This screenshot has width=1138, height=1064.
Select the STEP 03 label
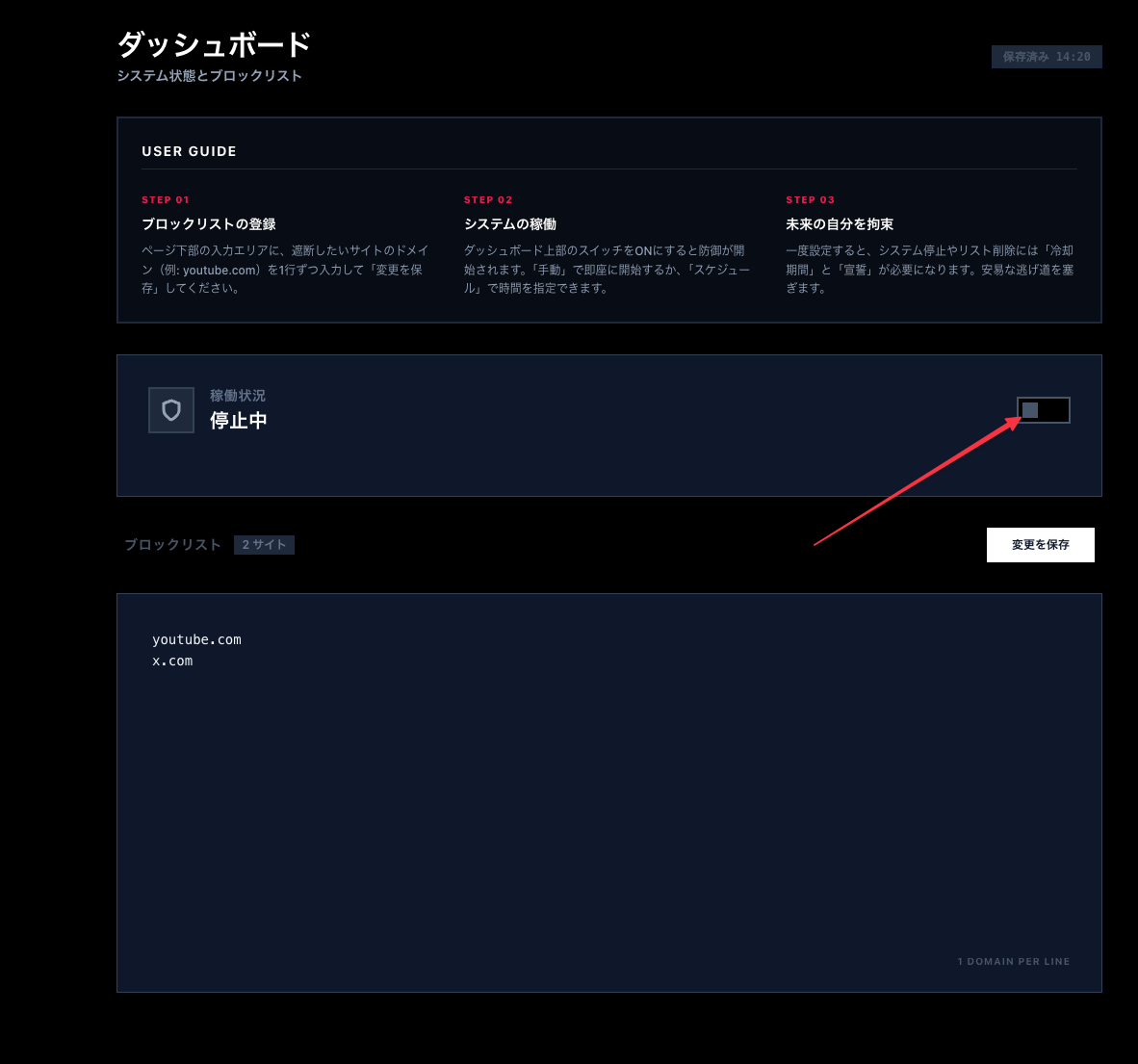810,199
